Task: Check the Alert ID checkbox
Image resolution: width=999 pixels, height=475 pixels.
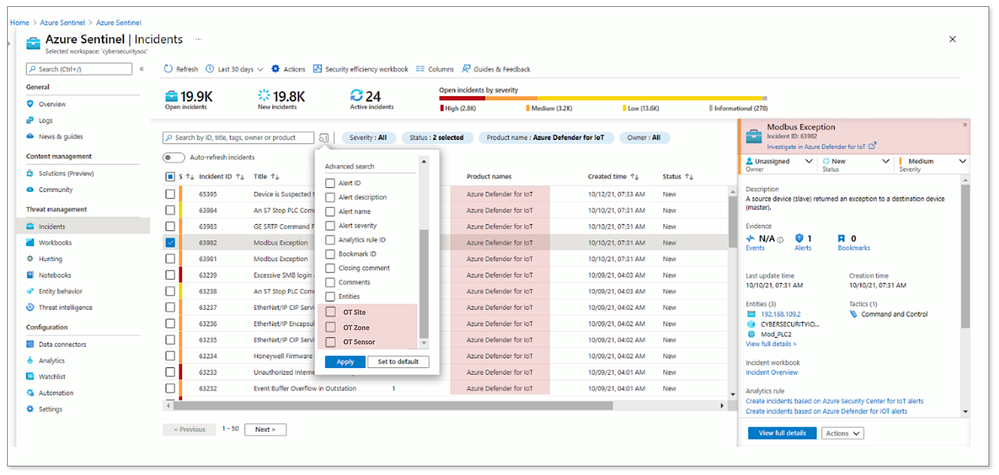Action: click(x=330, y=183)
